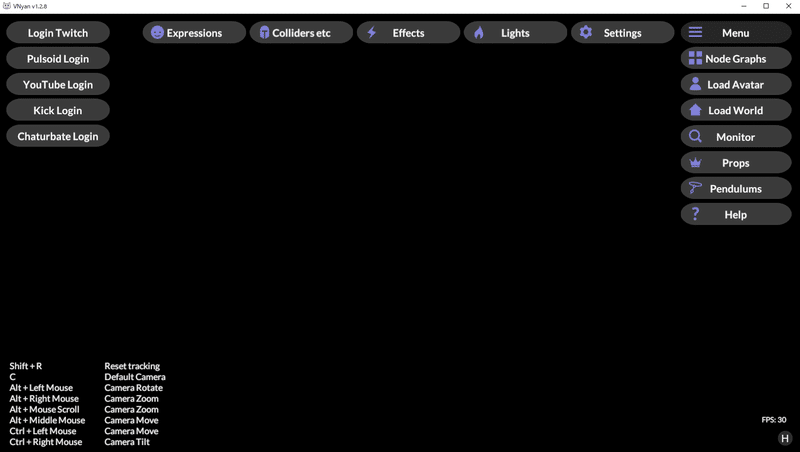Select the Load World label
Viewport: 800px width, 452px height.
coord(736,111)
